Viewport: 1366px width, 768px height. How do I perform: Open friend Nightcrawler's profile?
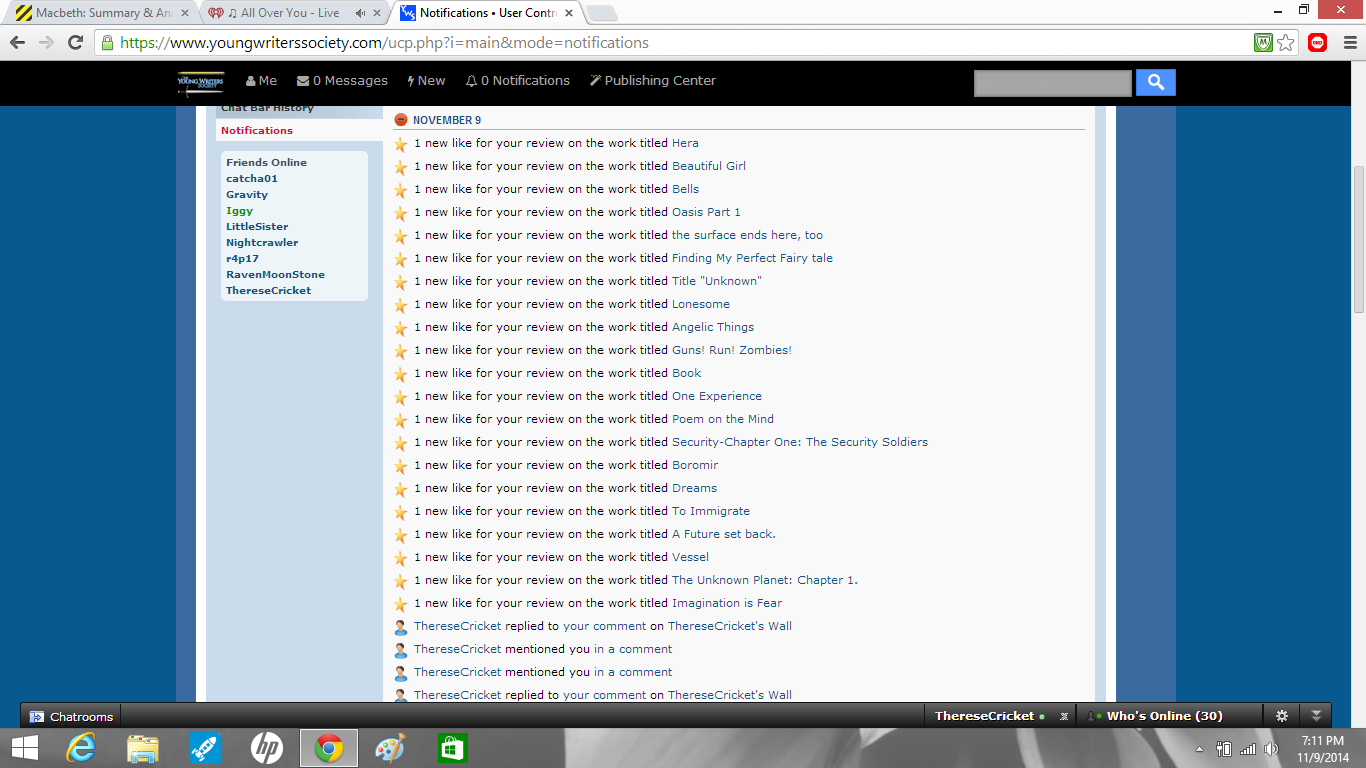(x=262, y=243)
